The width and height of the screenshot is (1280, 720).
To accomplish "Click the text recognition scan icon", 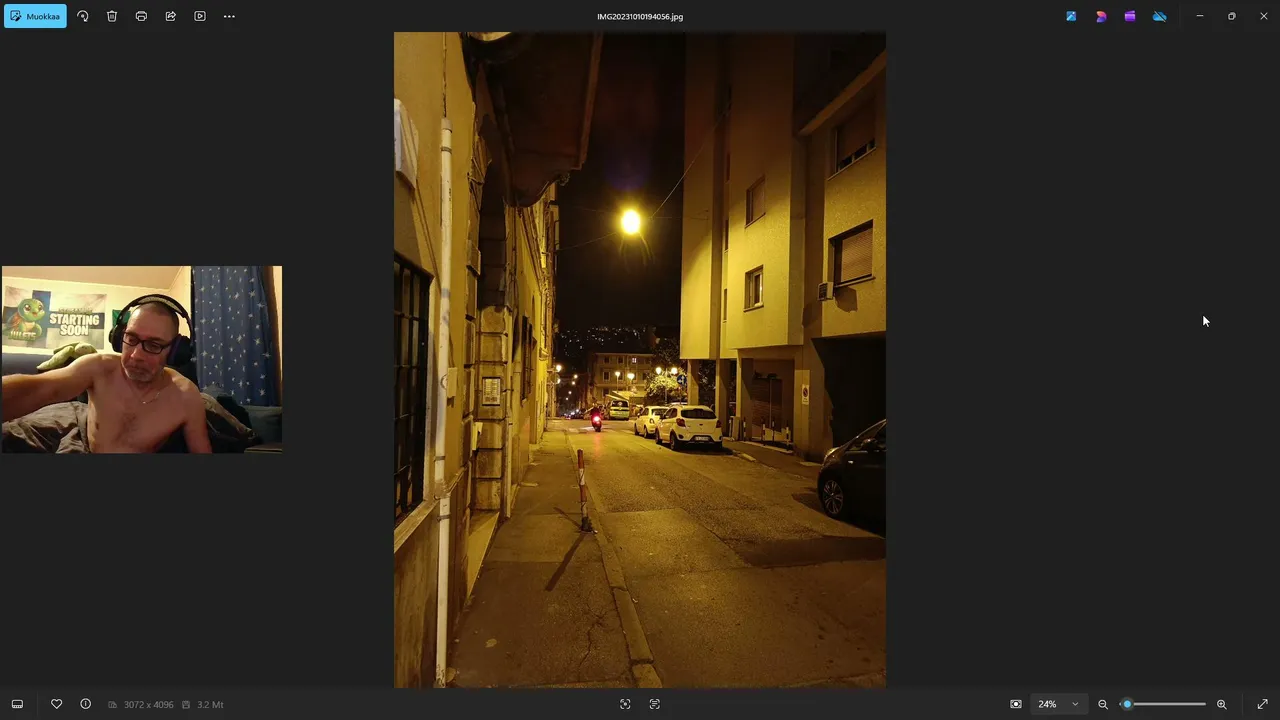I will pos(655,704).
